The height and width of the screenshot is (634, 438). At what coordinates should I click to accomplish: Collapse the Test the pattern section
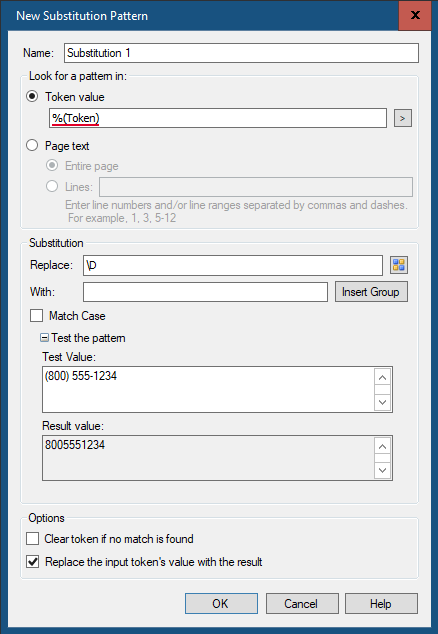click(44, 338)
